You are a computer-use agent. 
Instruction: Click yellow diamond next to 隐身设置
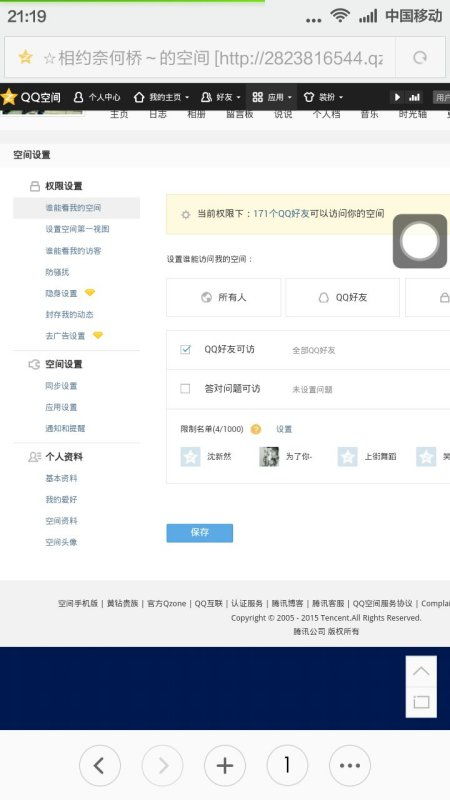90,293
